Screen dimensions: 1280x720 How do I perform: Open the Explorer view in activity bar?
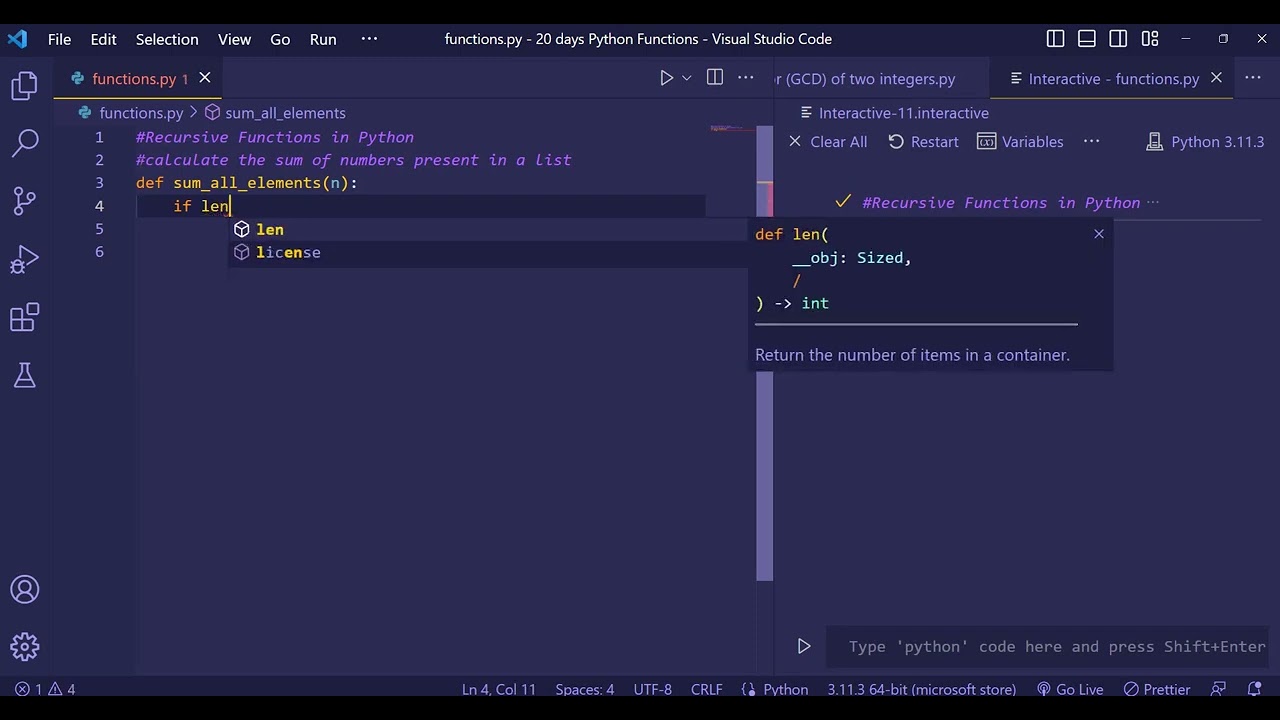point(25,85)
